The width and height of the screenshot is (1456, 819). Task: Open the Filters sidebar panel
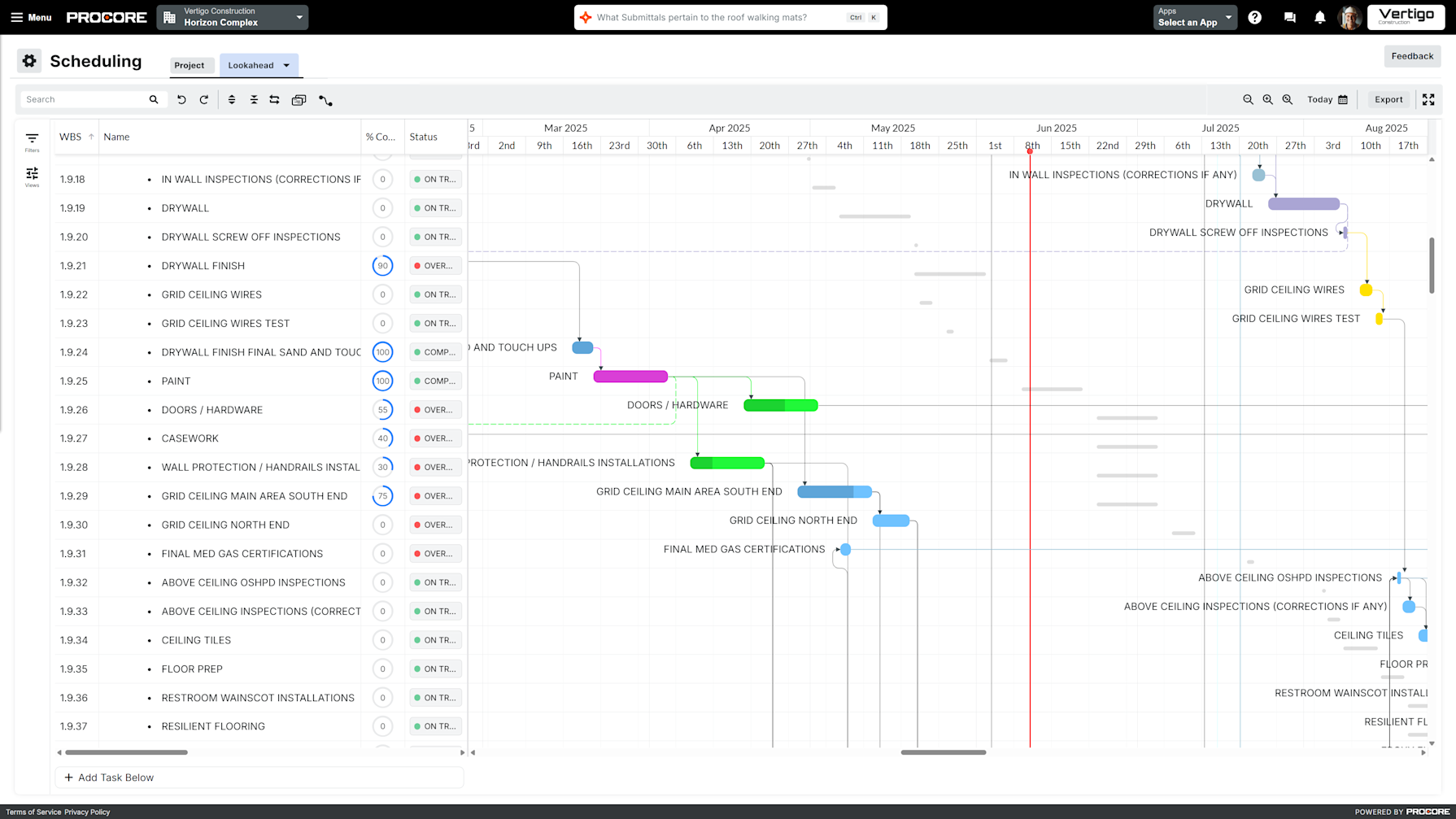tap(32, 142)
